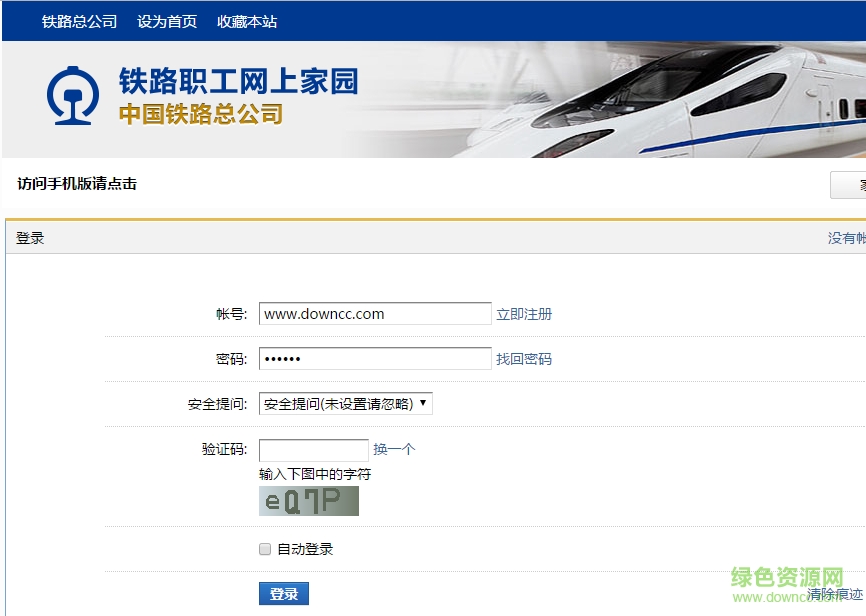
Task: Open the 安全提问 dropdown
Action: 346,404
